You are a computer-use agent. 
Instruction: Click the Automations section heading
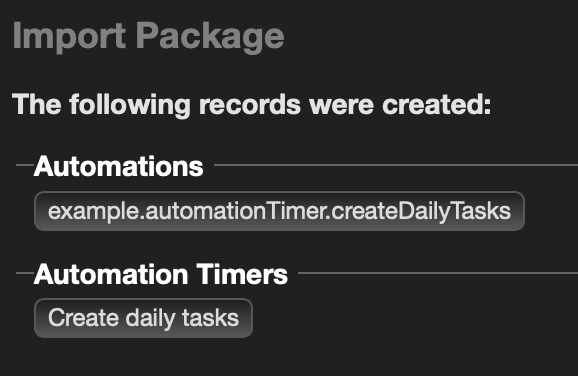click(x=118, y=166)
